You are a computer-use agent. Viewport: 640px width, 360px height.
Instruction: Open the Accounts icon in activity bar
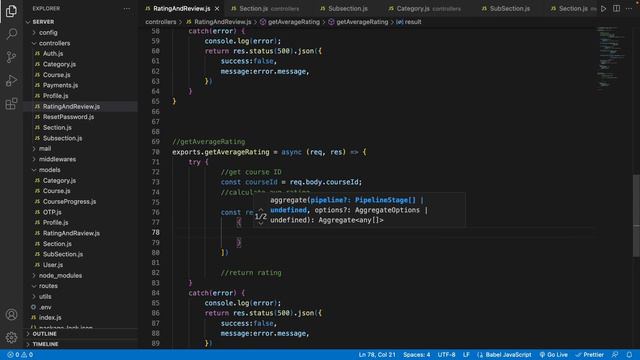11,314
